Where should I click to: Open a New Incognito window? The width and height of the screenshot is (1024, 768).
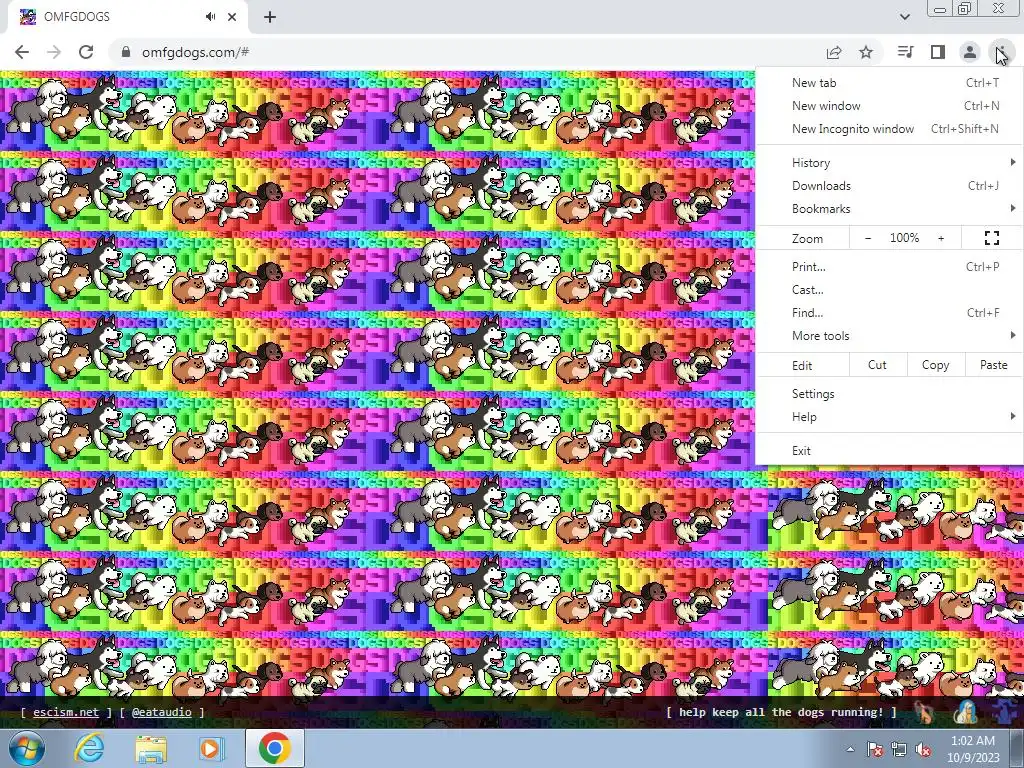click(889, 129)
